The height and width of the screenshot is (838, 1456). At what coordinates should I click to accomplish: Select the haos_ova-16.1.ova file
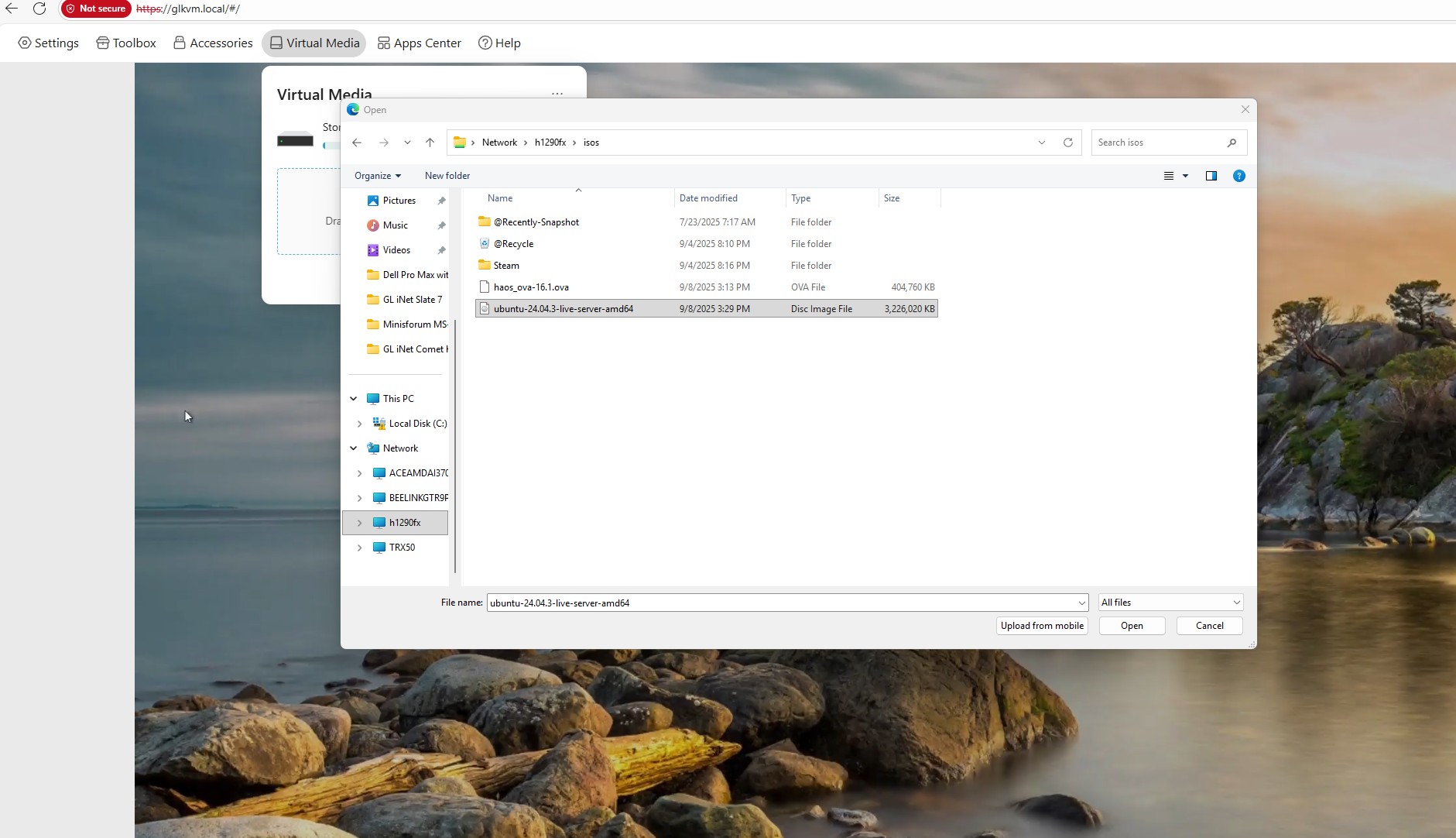coord(531,287)
